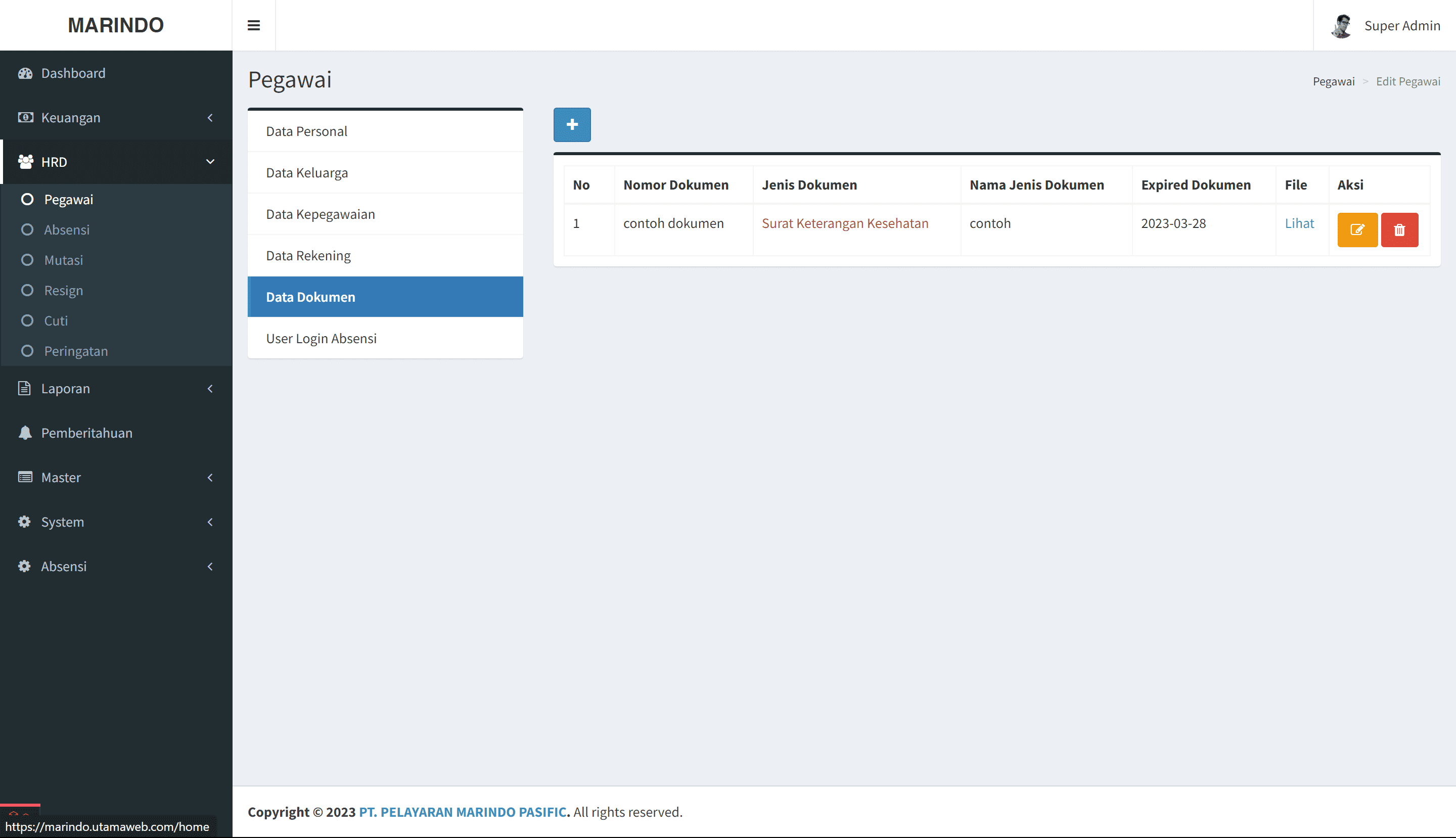1456x838 pixels.
Task: Select the Absensi circle item under HRD
Action: [27, 229]
